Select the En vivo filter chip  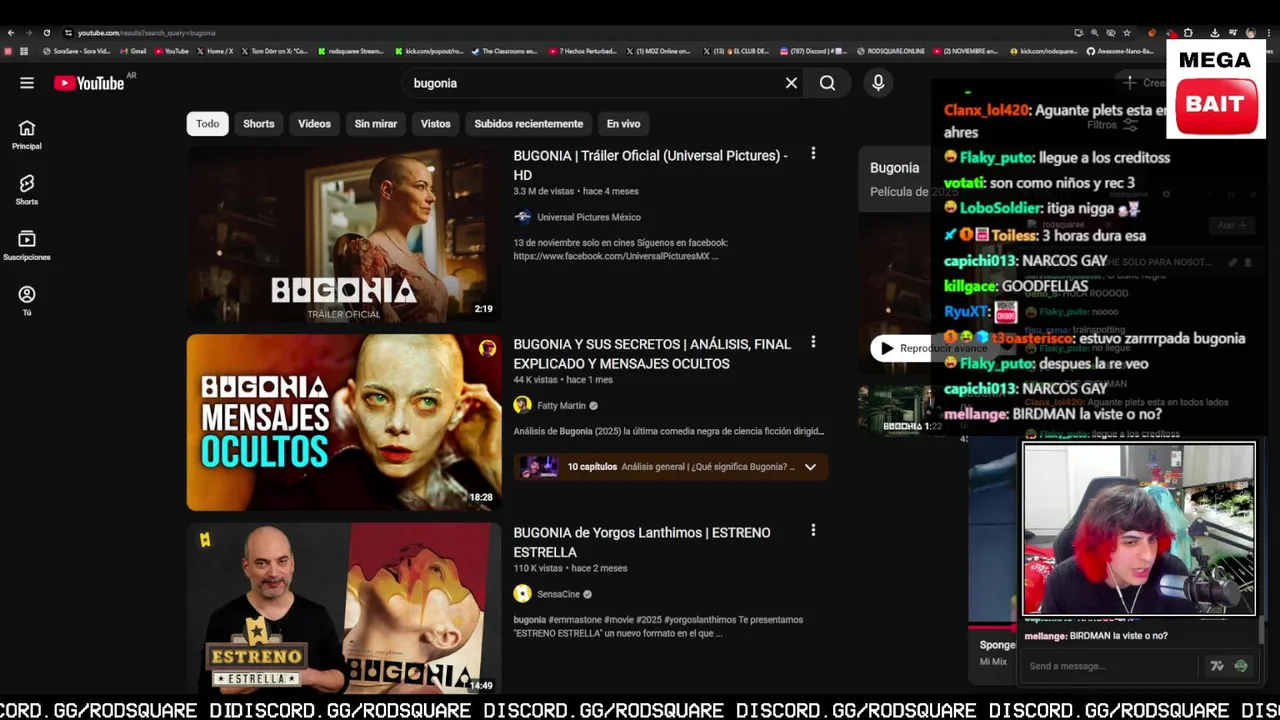(x=623, y=124)
